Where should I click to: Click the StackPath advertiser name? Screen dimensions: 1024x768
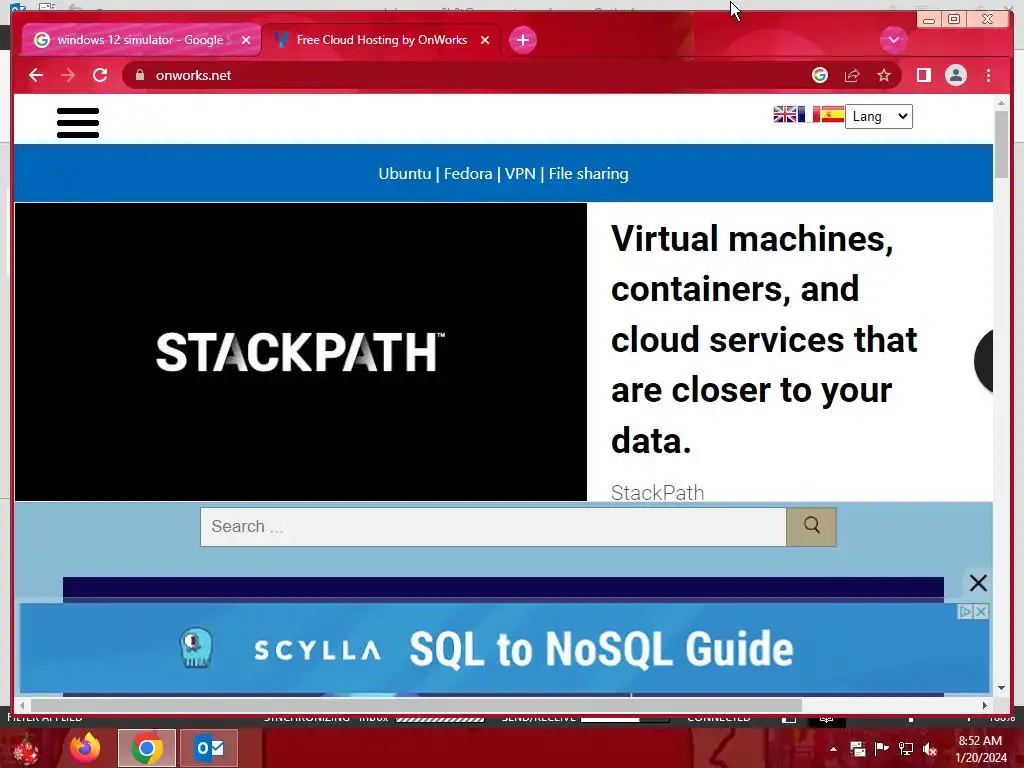pyautogui.click(x=658, y=492)
